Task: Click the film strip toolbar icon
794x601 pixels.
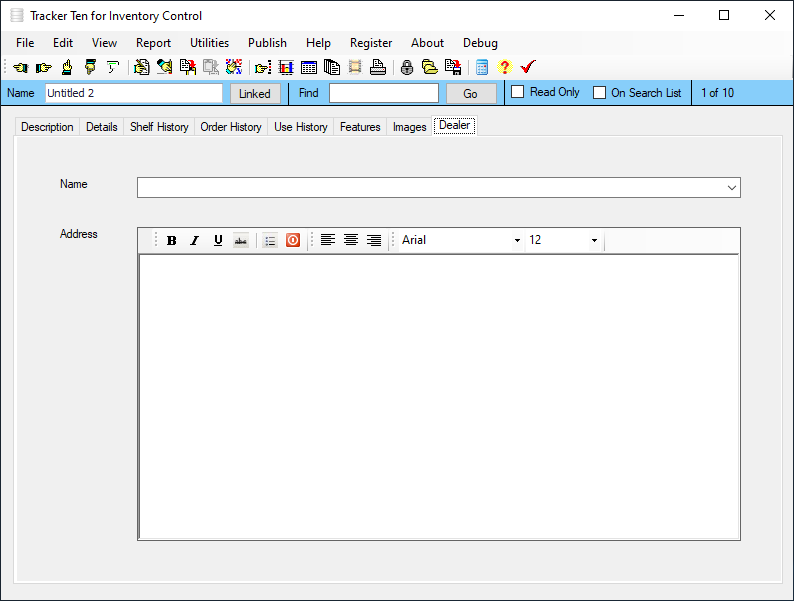Action: [x=355, y=67]
